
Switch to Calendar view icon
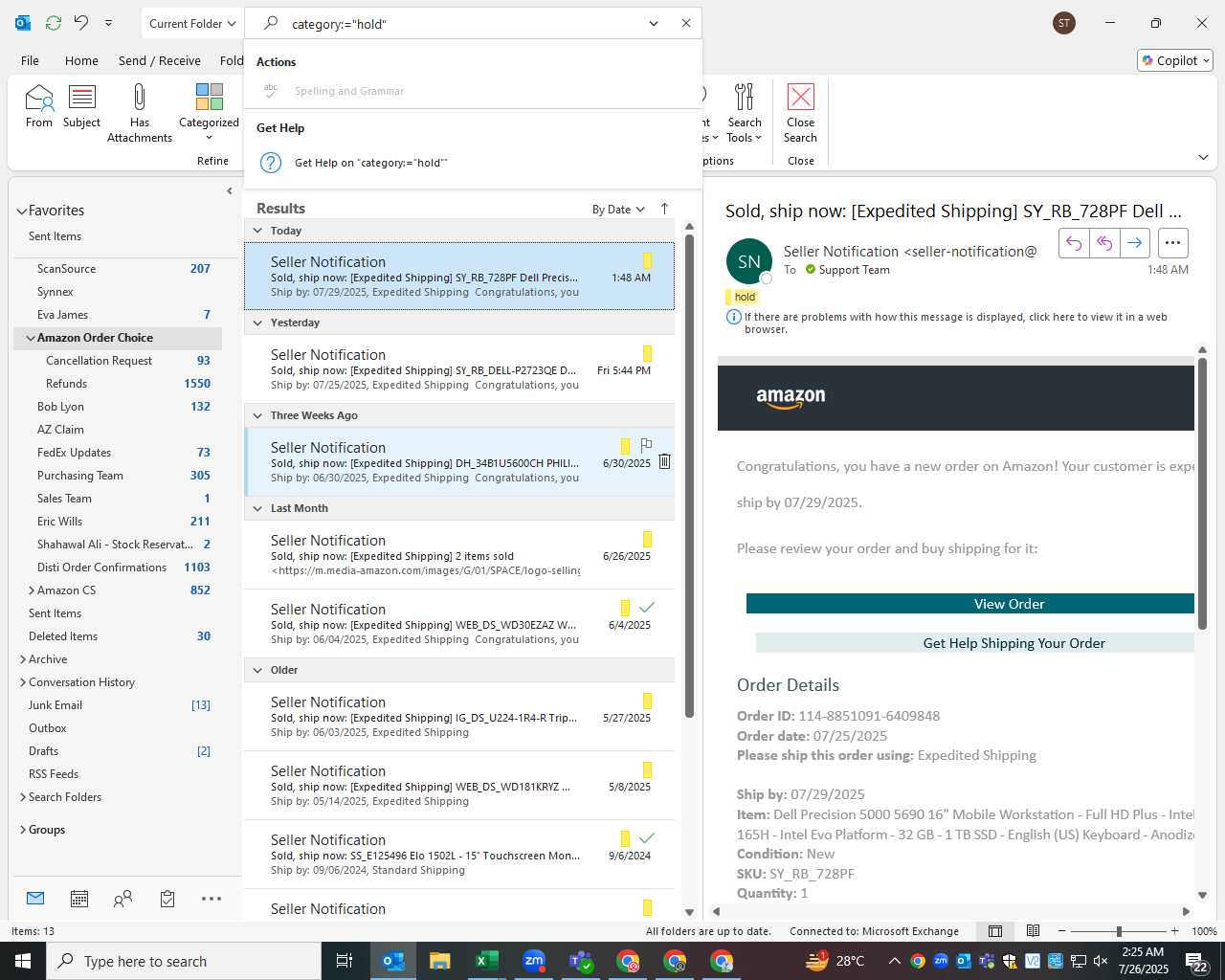79,899
